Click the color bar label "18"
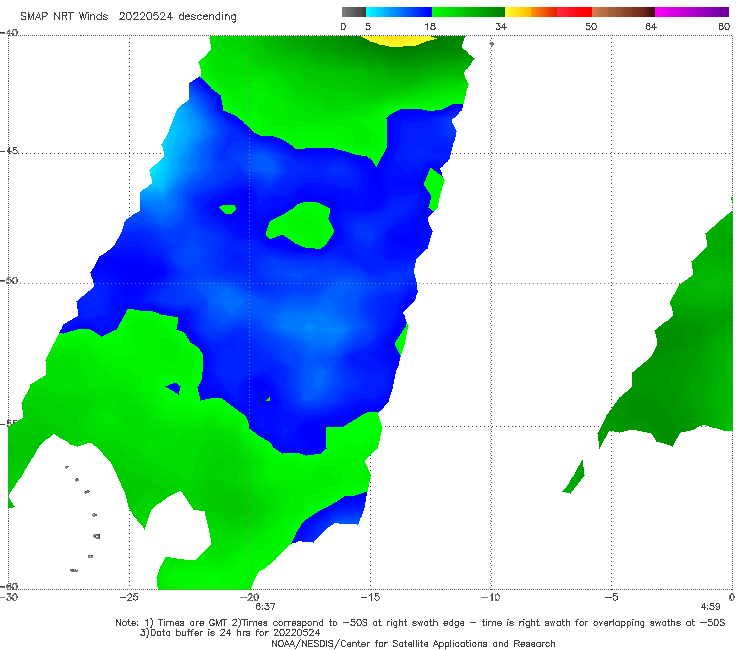 tap(430, 26)
